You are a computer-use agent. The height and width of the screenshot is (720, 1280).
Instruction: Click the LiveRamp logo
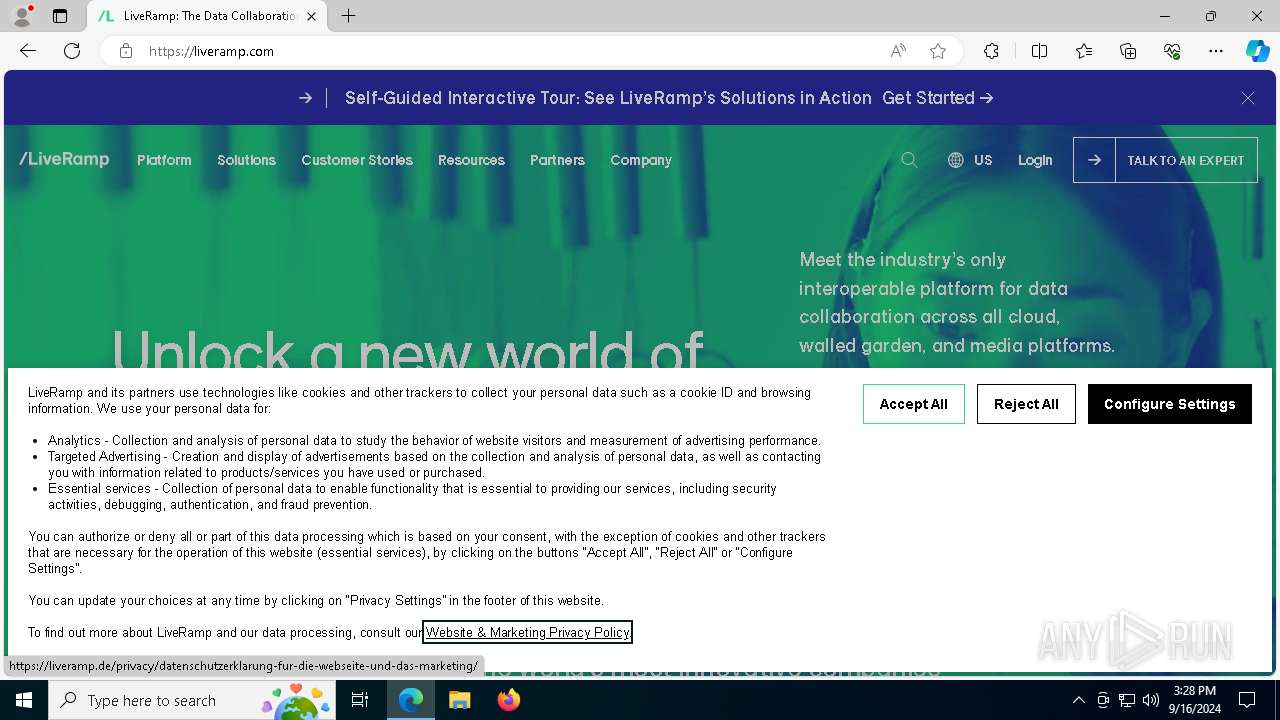coord(64,159)
